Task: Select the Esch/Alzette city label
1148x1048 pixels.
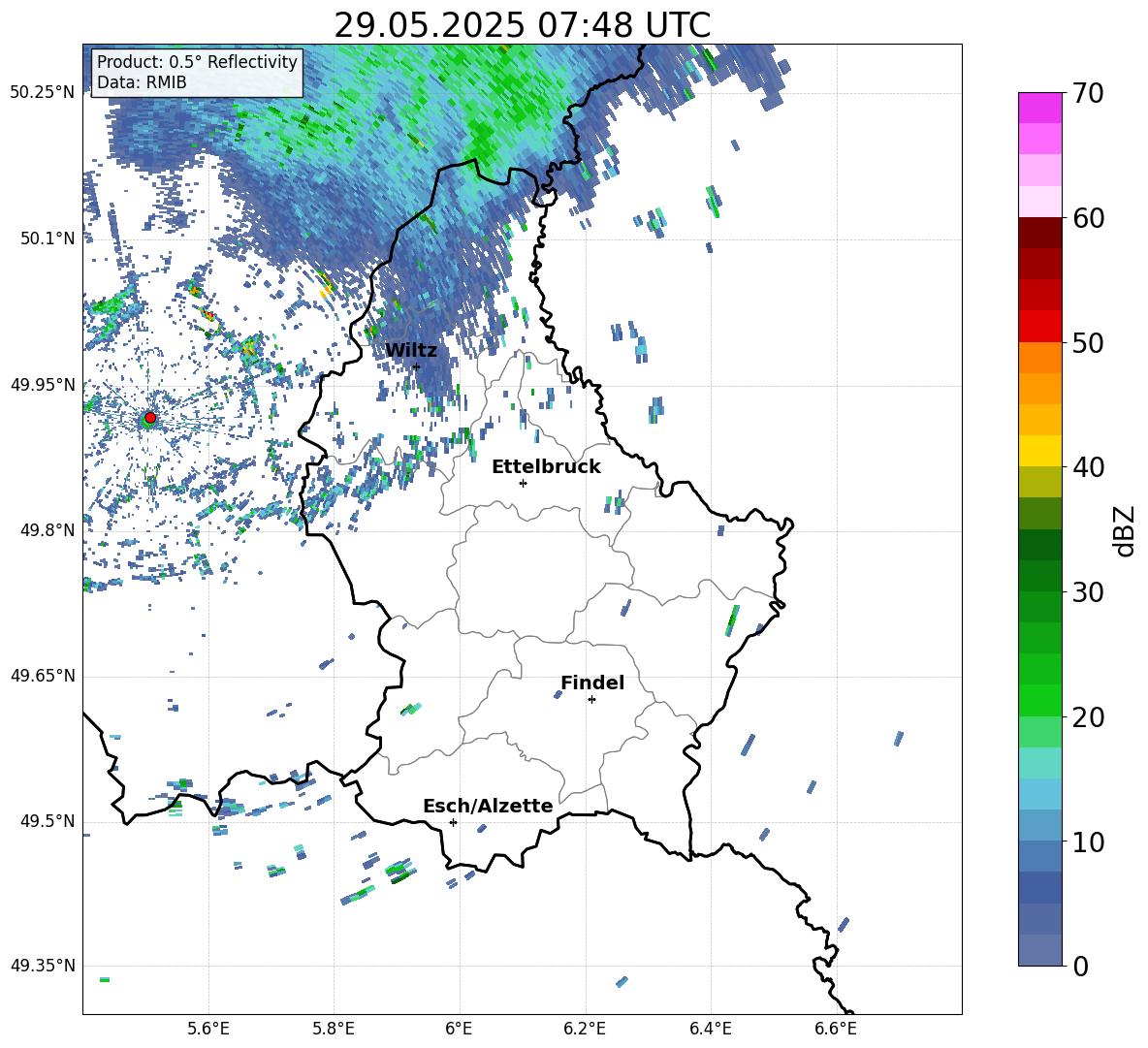Action: point(488,806)
